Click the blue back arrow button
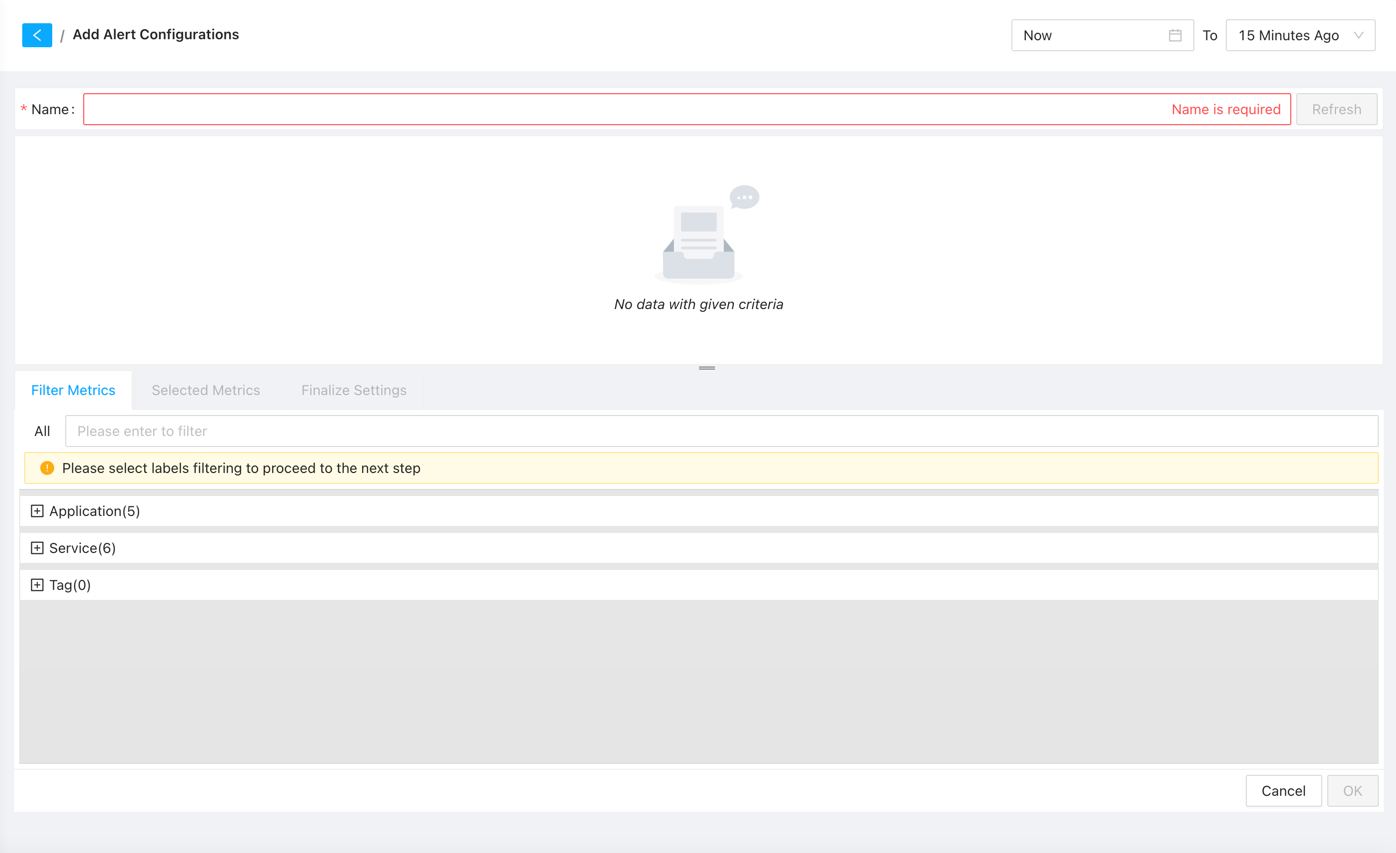1396x853 pixels. tap(37, 35)
